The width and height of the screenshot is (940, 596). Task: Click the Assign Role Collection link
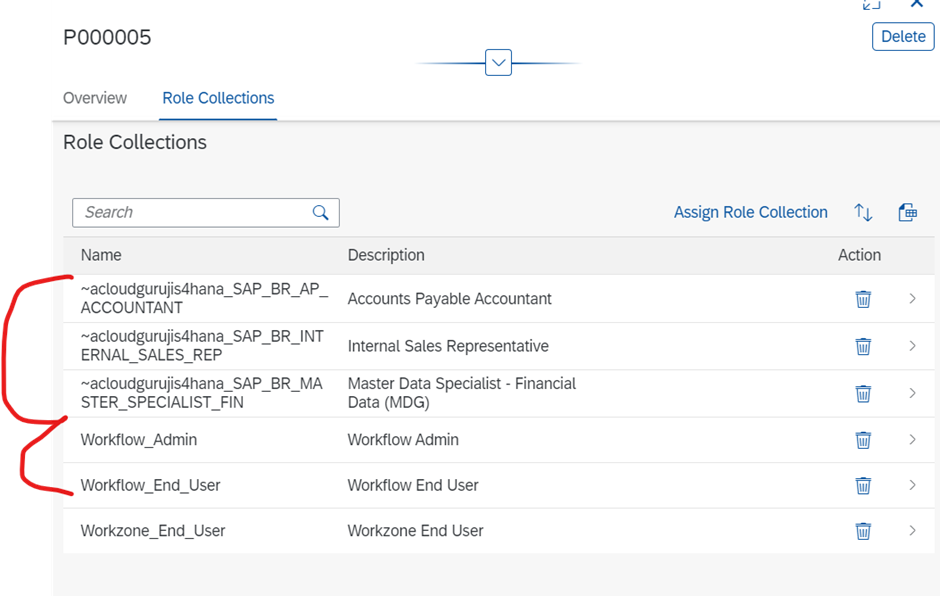pos(750,212)
